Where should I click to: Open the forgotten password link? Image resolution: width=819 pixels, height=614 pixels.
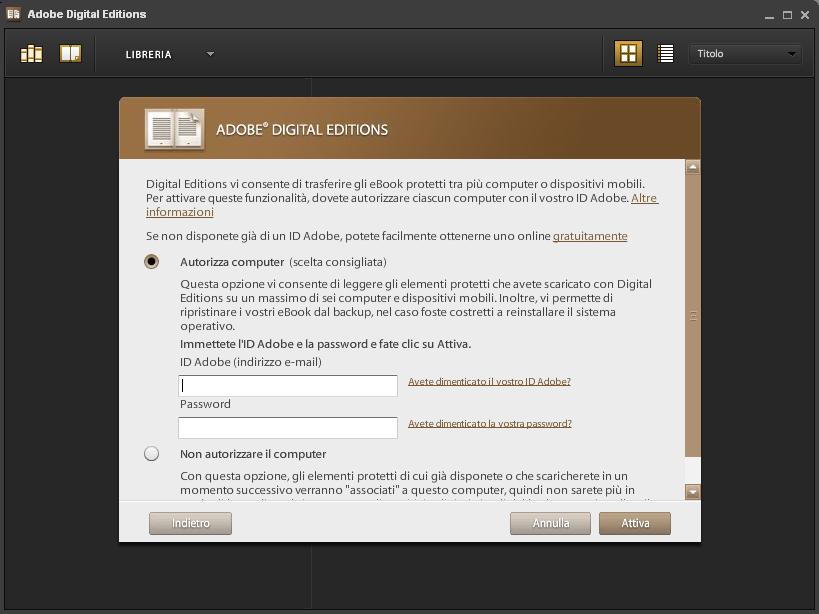490,423
